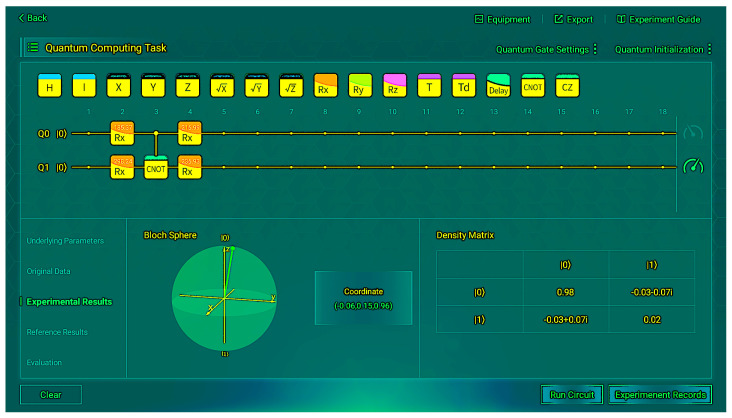Click the Bloch sphere visualization
This screenshot has width=732, height=418.
pos(225,298)
